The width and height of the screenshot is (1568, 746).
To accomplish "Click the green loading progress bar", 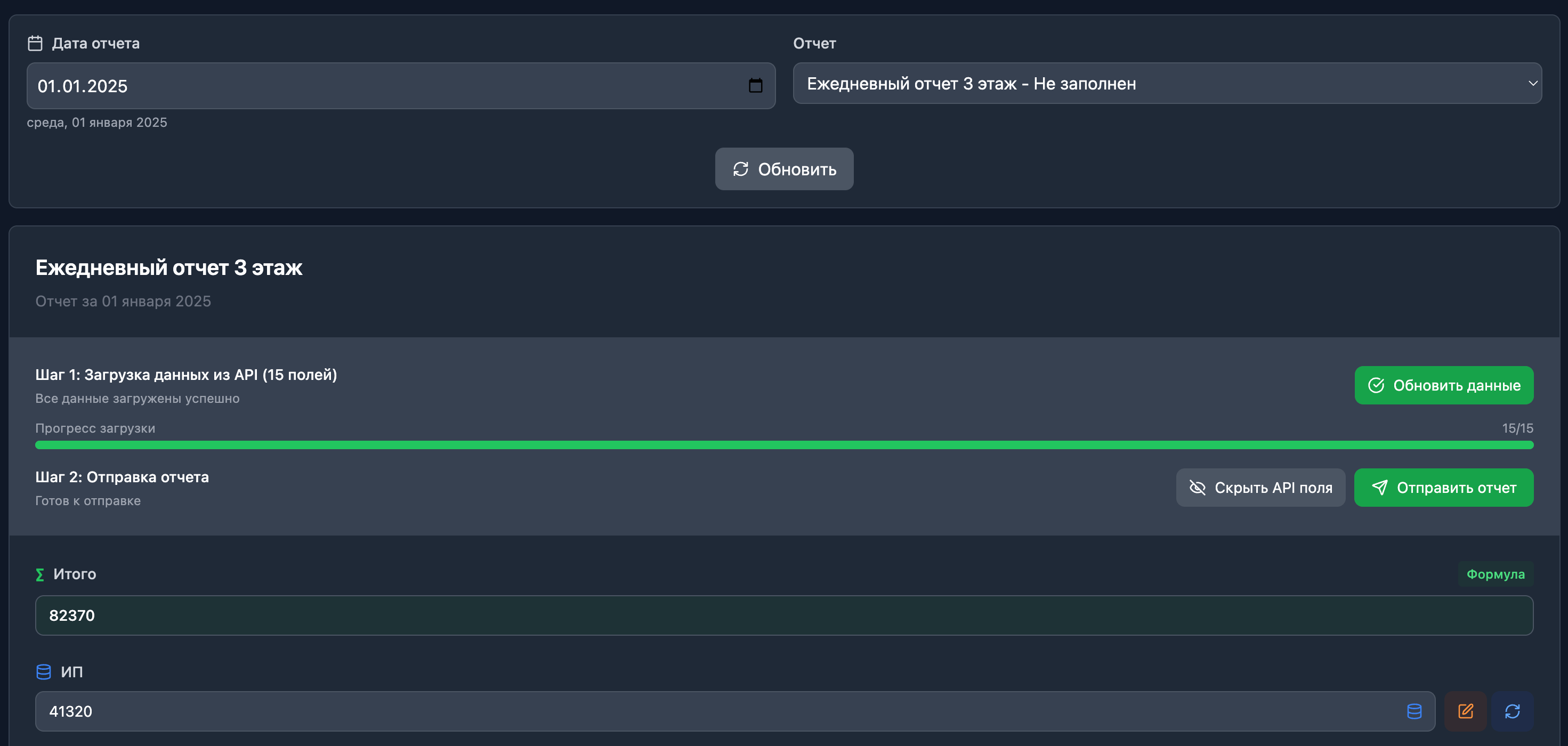I will (784, 445).
